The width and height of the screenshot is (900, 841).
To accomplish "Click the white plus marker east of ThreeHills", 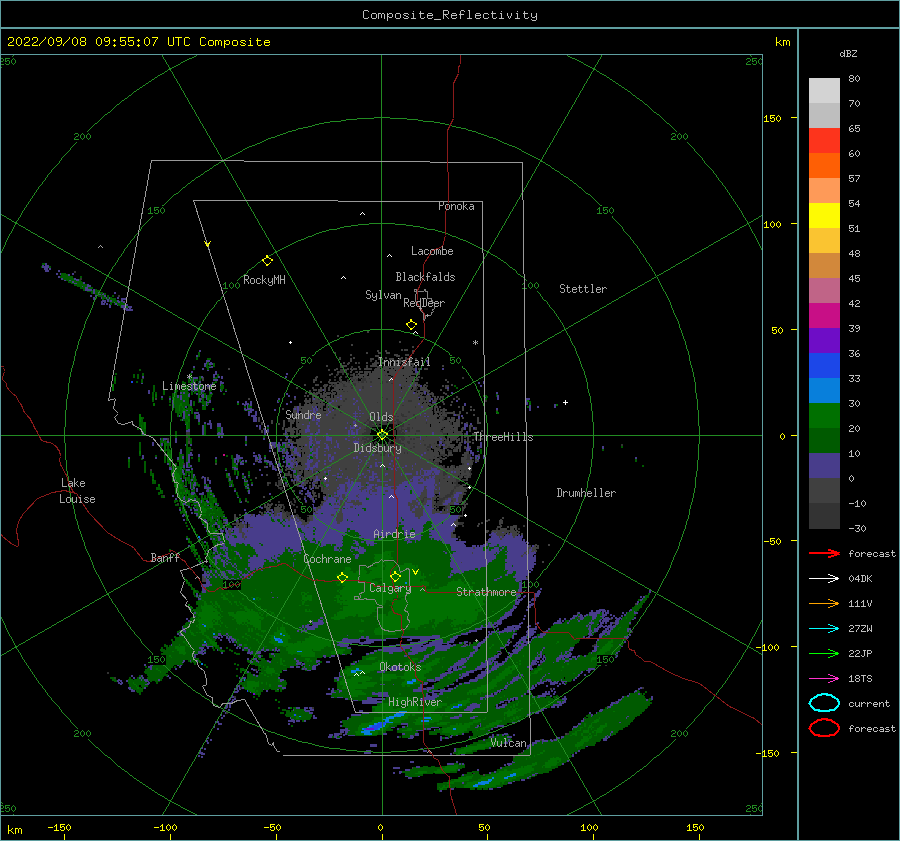I will (565, 402).
